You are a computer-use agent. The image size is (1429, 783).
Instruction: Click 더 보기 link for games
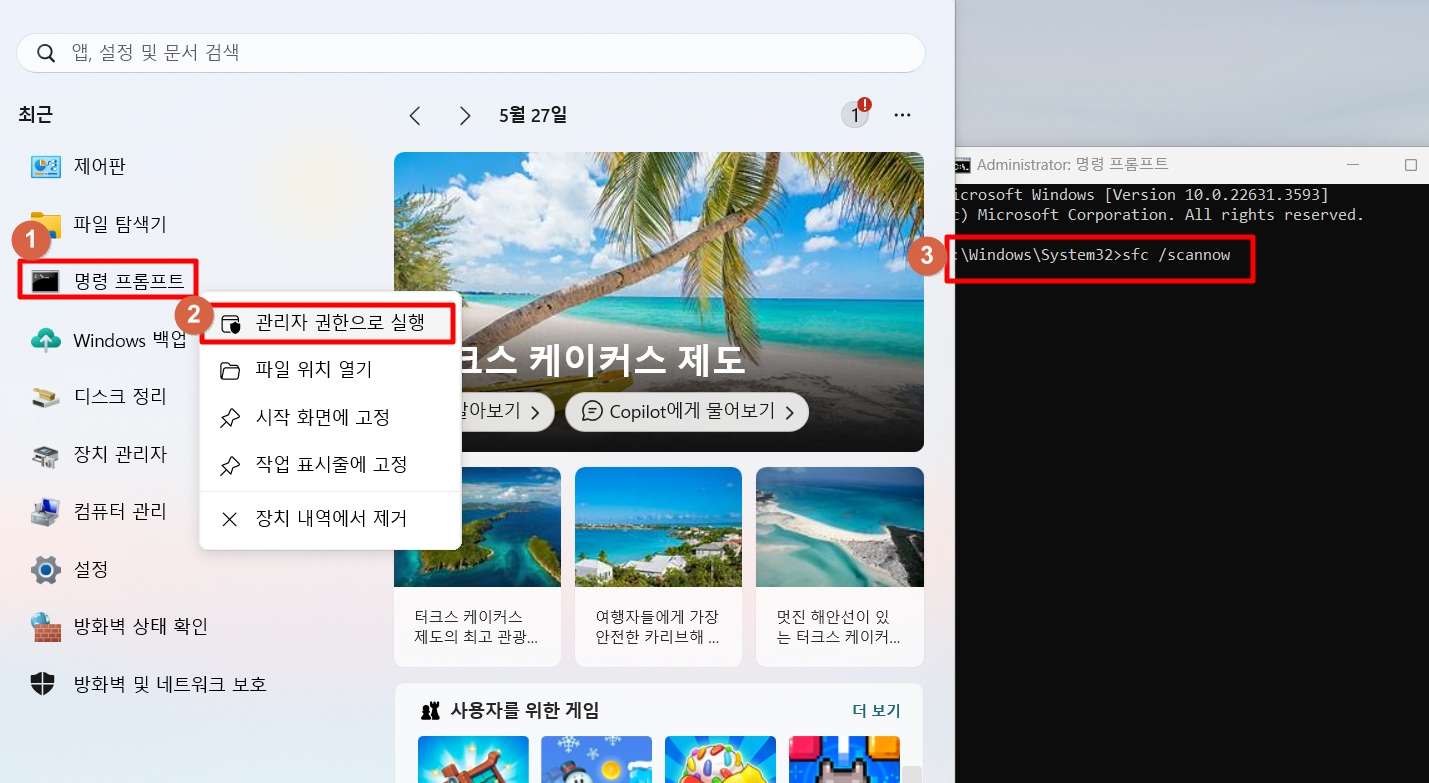pyautogui.click(x=876, y=711)
